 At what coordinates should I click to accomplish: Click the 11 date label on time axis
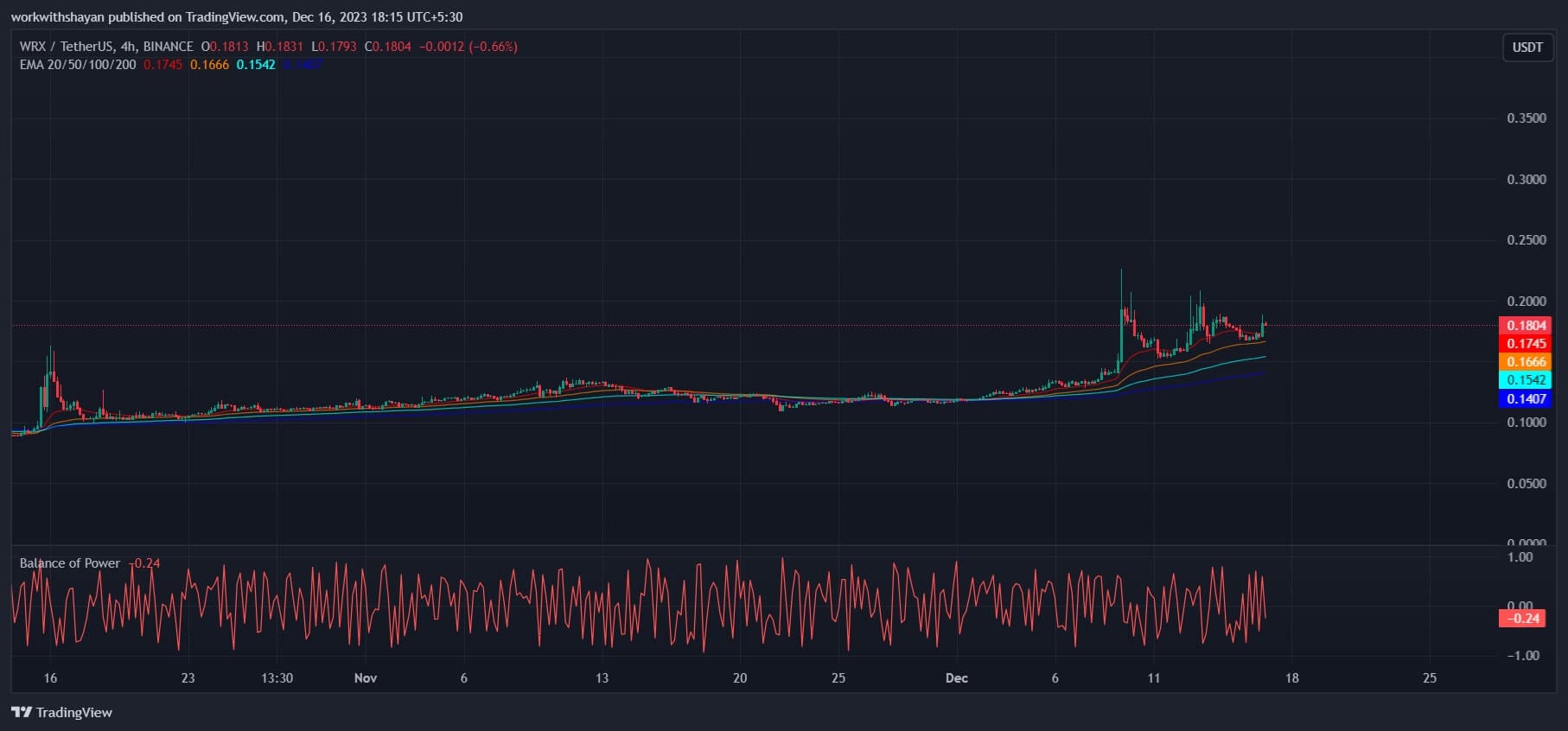pos(1153,678)
